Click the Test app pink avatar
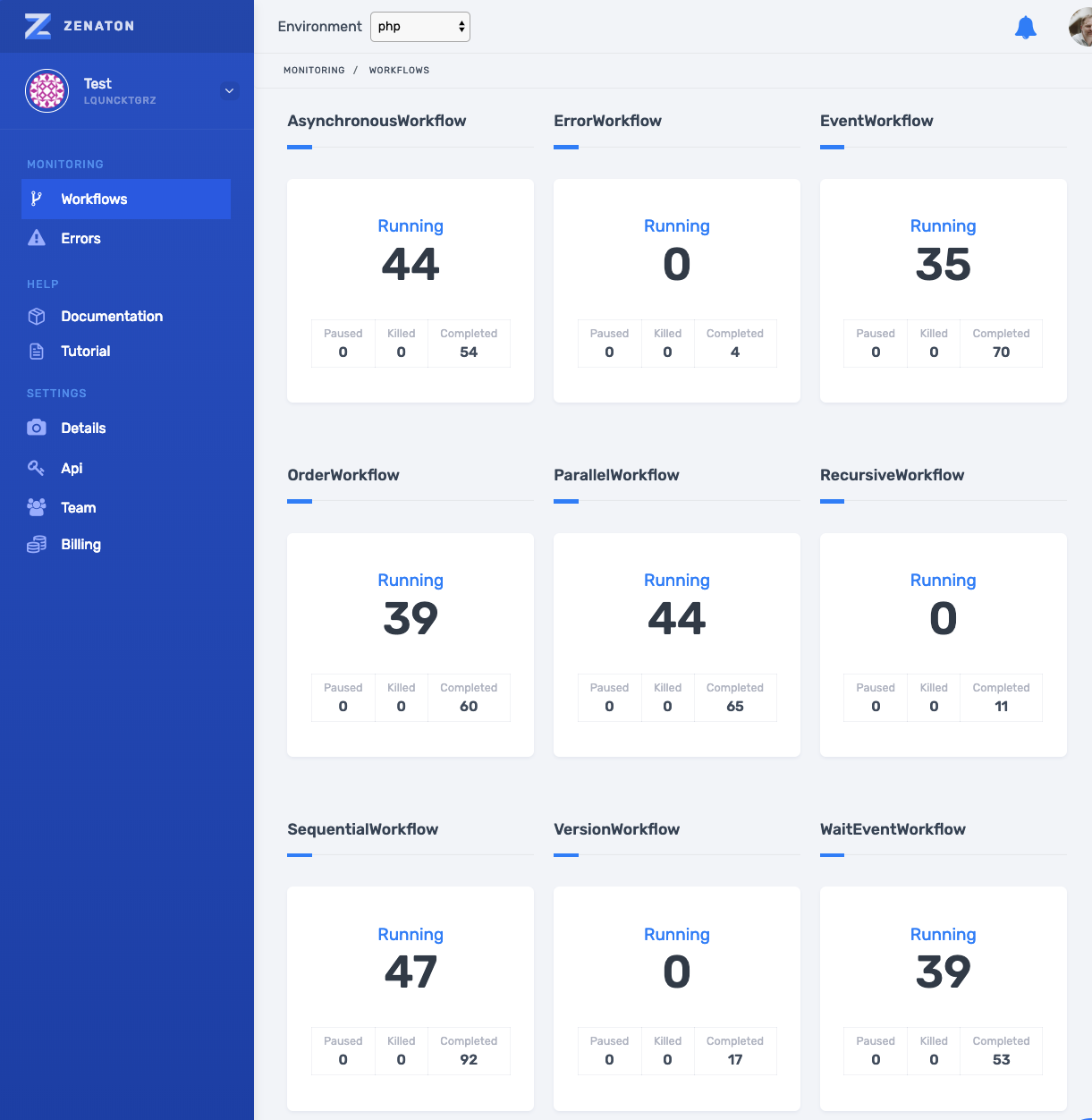 pyautogui.click(x=47, y=90)
